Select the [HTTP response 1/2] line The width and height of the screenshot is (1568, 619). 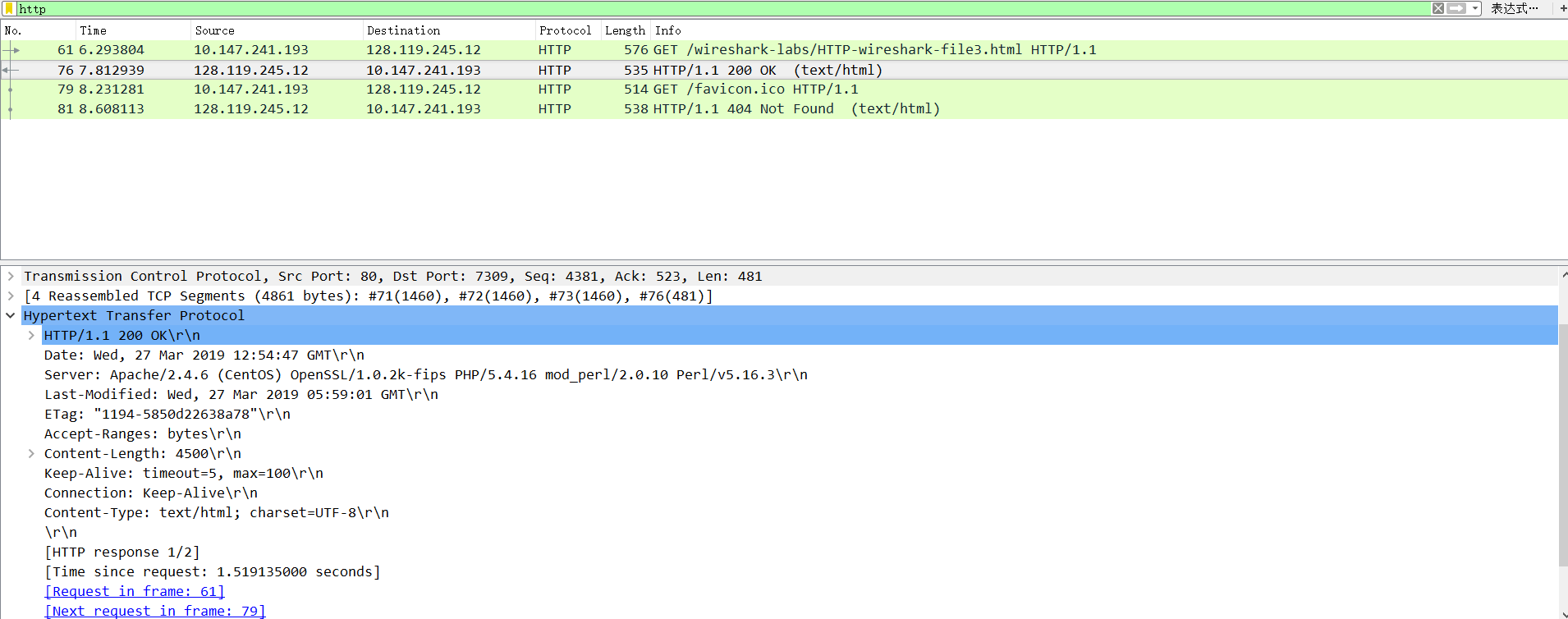coord(122,553)
